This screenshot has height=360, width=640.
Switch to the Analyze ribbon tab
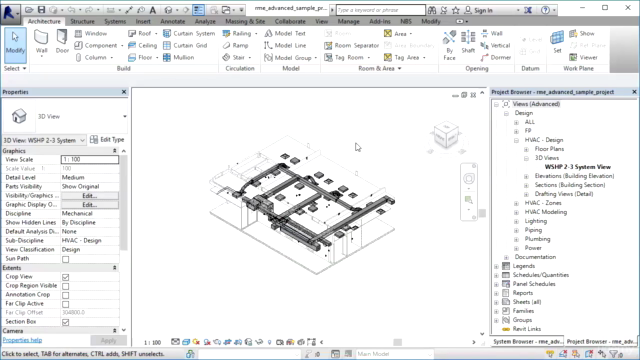coord(205,21)
